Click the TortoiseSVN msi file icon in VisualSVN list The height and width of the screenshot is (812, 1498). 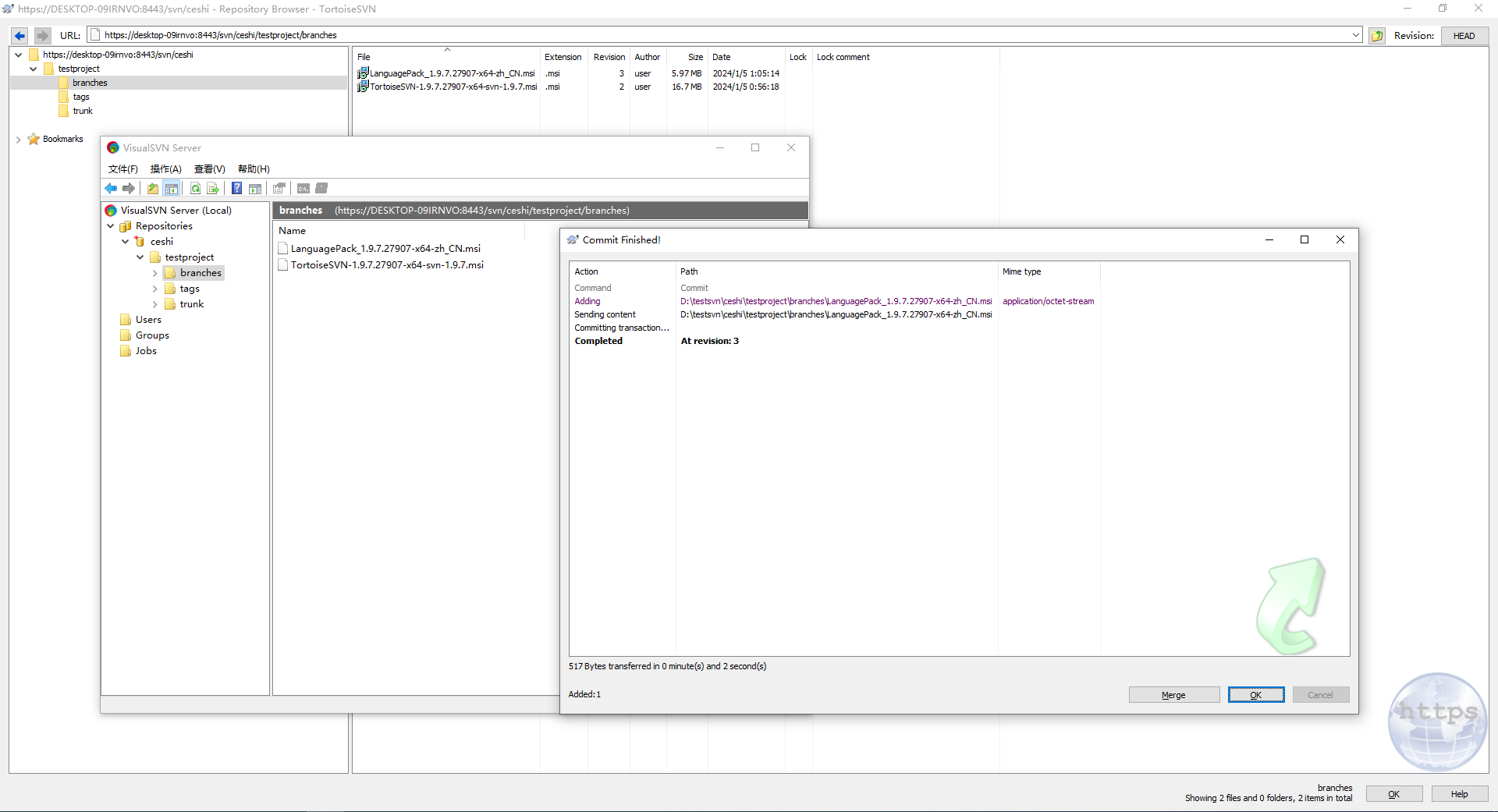(x=283, y=265)
